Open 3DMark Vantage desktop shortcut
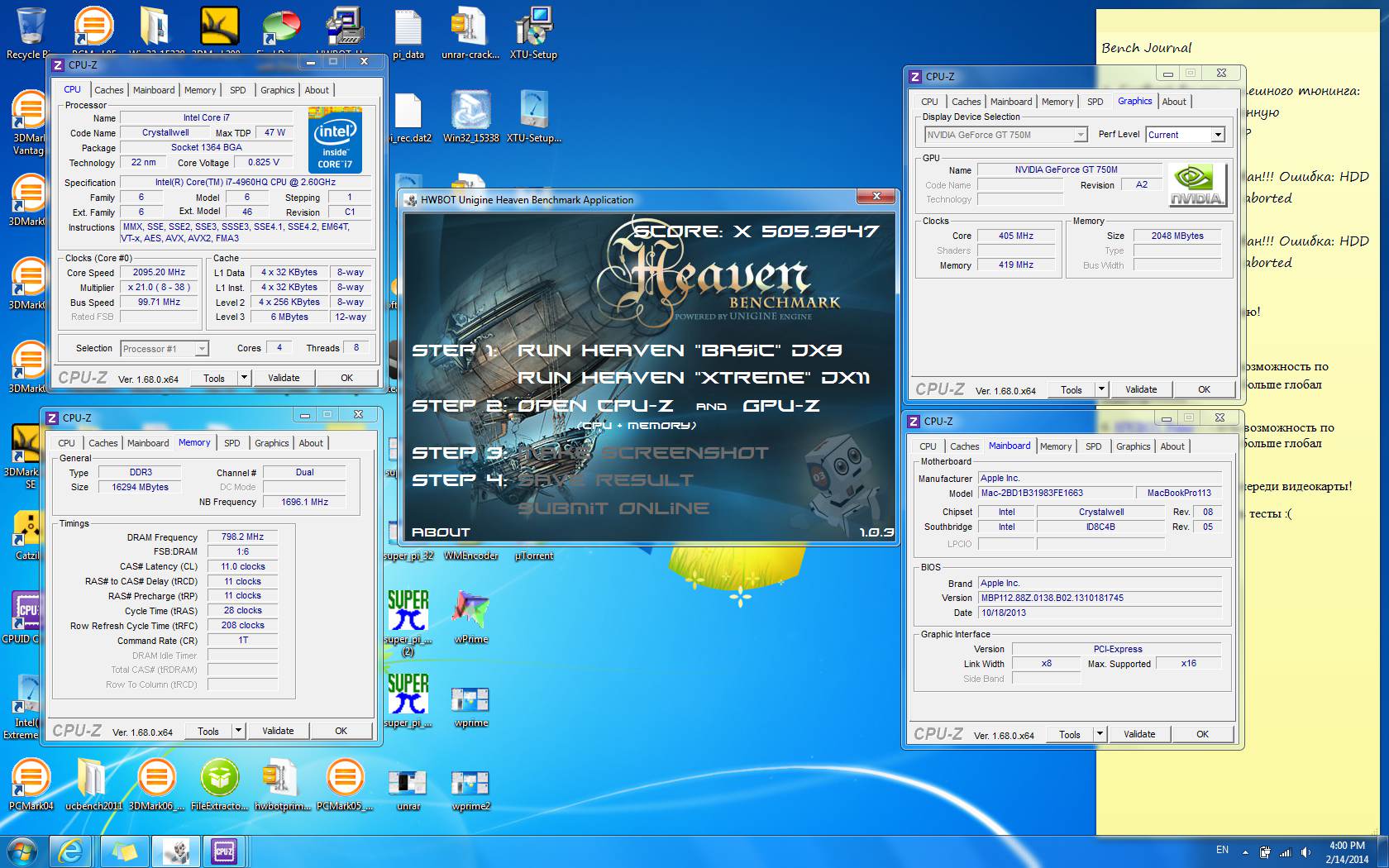The width and height of the screenshot is (1389, 868). point(28,122)
